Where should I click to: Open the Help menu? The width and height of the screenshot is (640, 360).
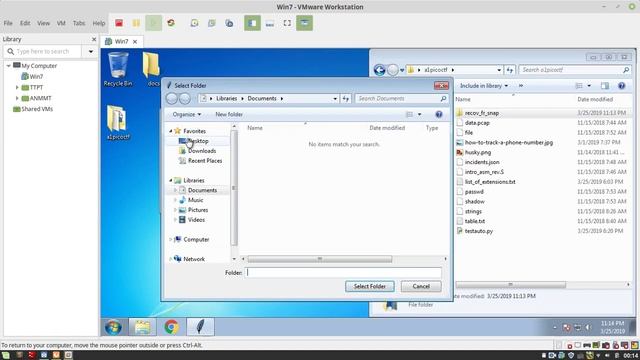click(x=99, y=23)
